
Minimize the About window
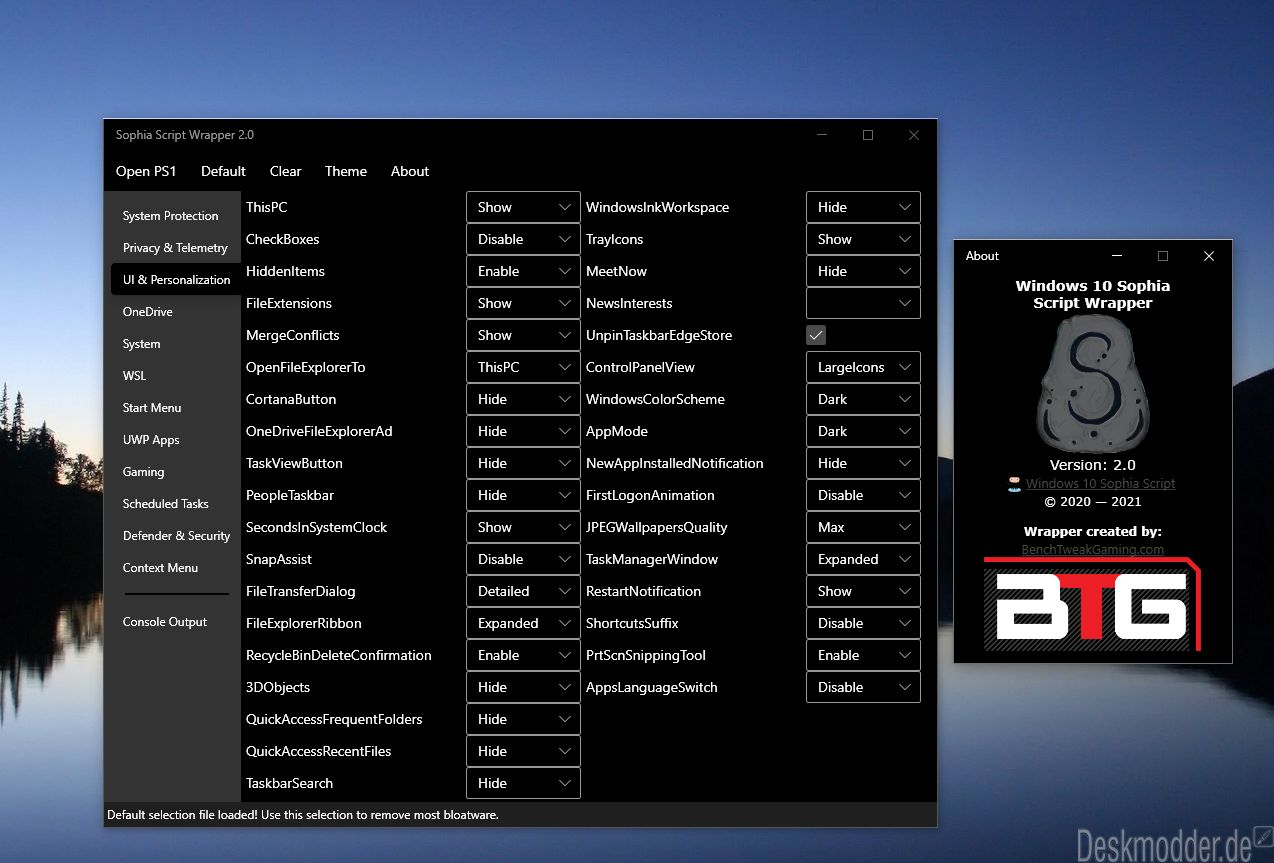1117,256
